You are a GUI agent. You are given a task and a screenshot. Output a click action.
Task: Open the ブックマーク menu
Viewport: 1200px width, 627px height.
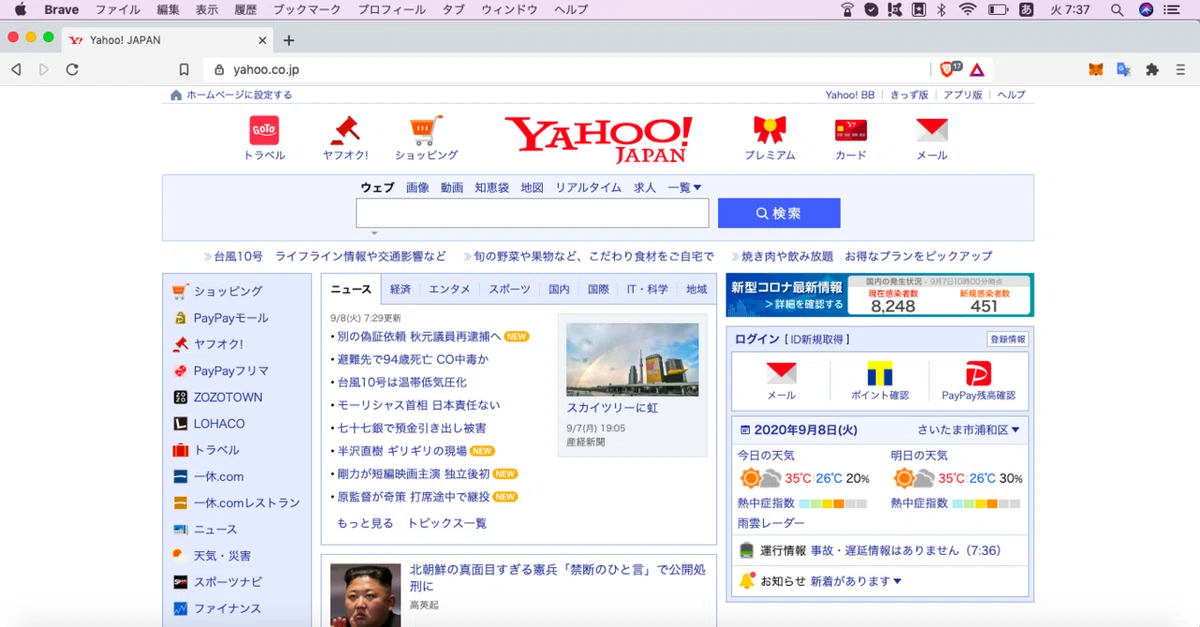(307, 10)
